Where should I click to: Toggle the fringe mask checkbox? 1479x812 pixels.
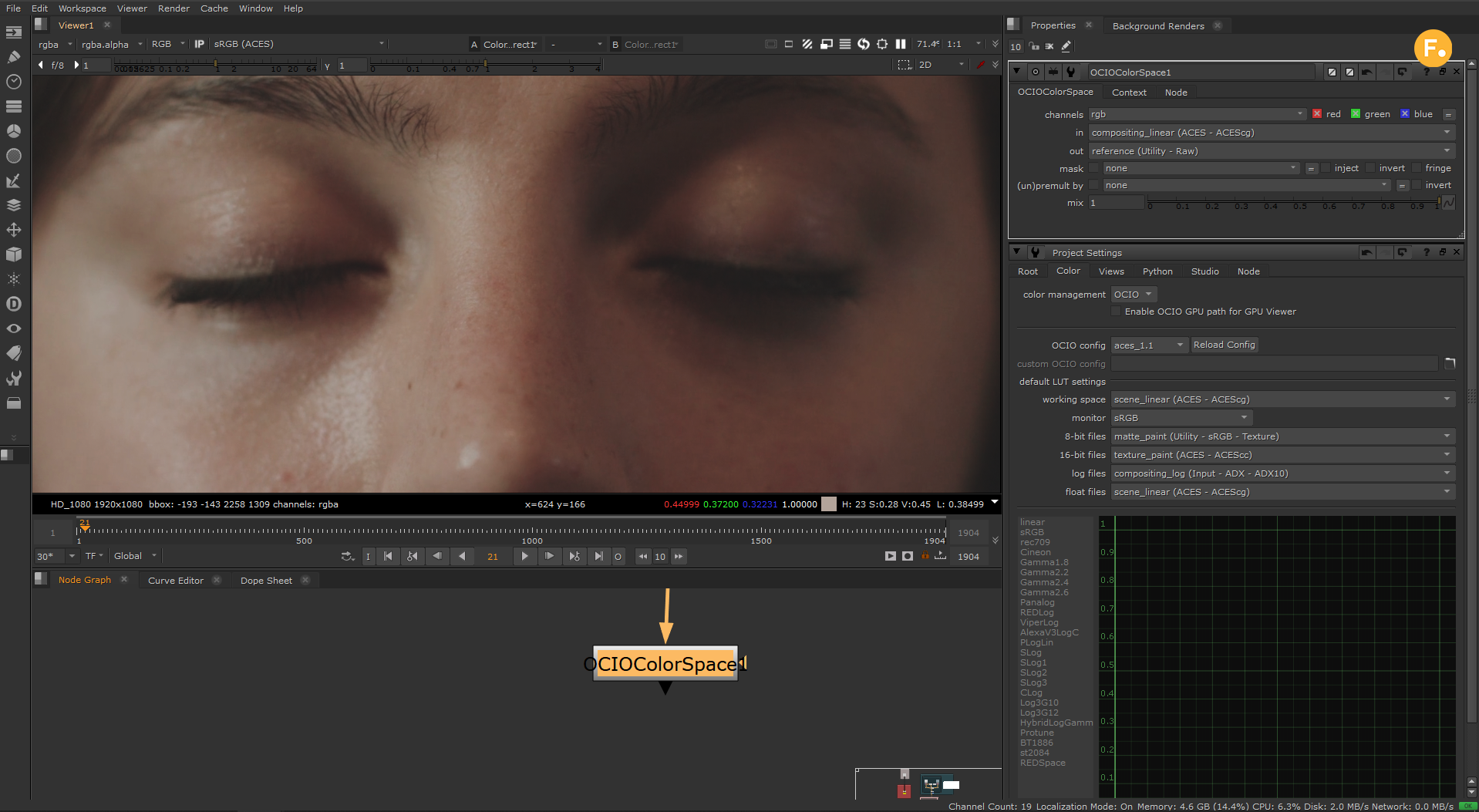coord(1417,168)
